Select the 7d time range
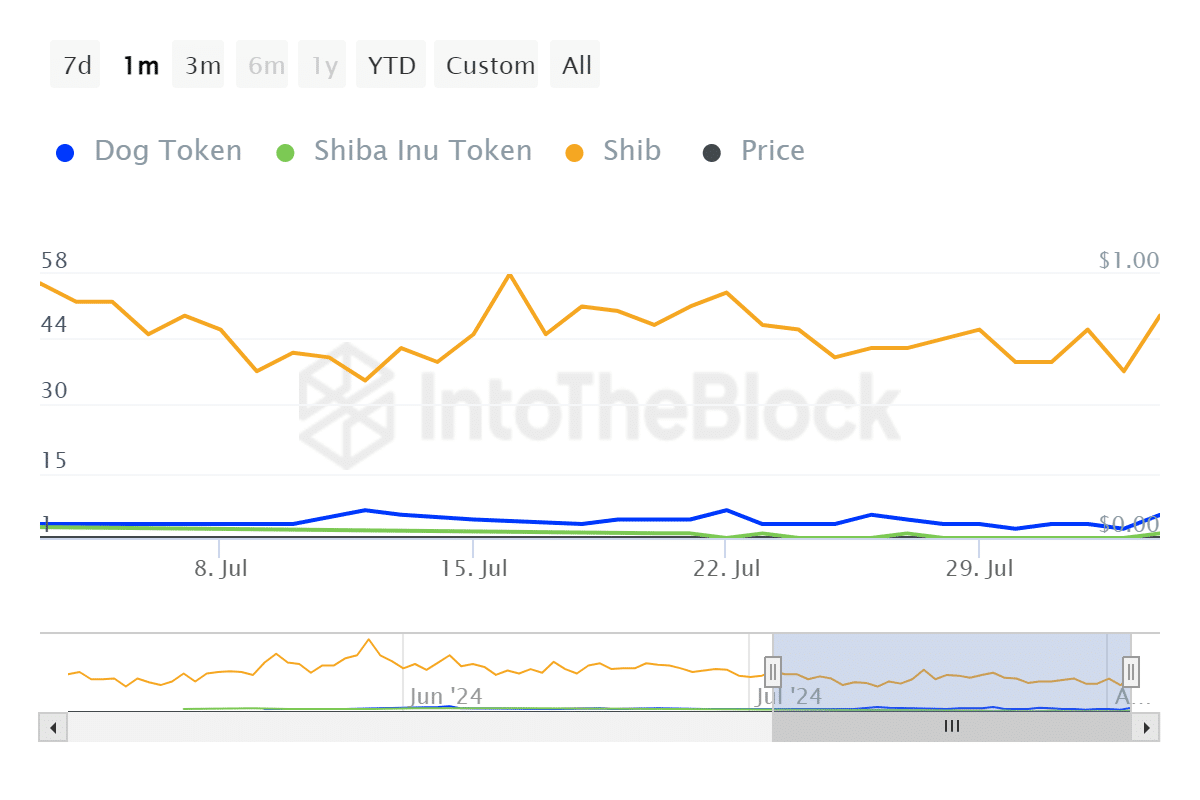 click(x=76, y=65)
